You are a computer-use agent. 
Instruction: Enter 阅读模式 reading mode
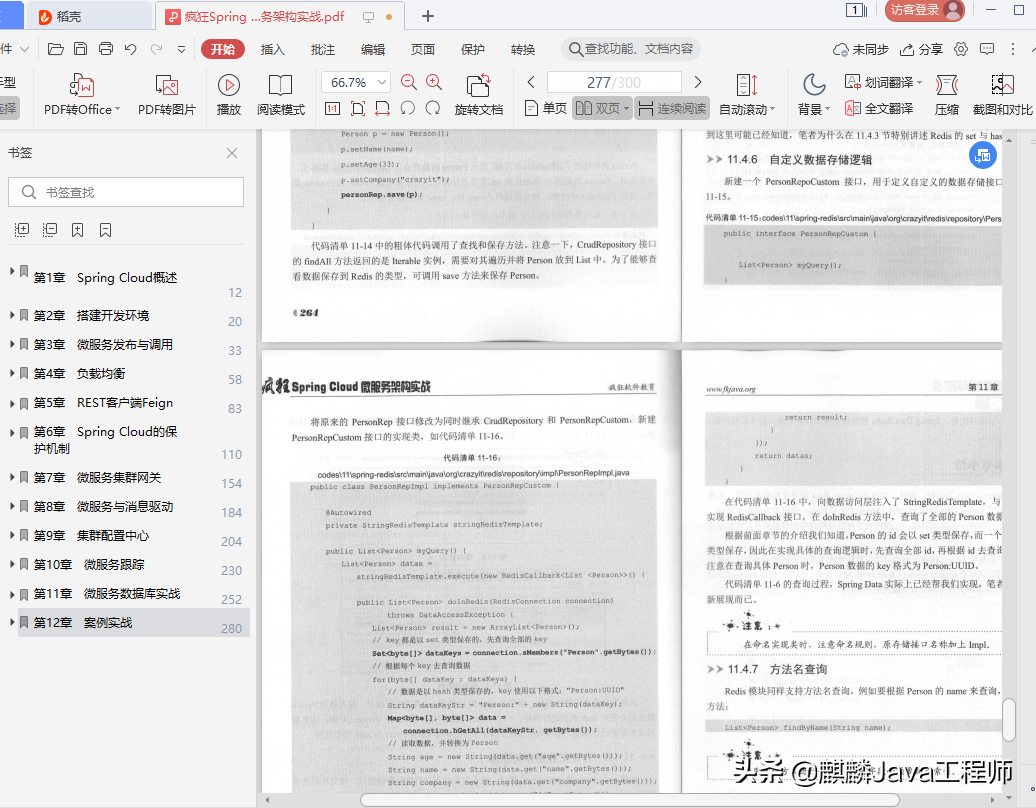(281, 95)
